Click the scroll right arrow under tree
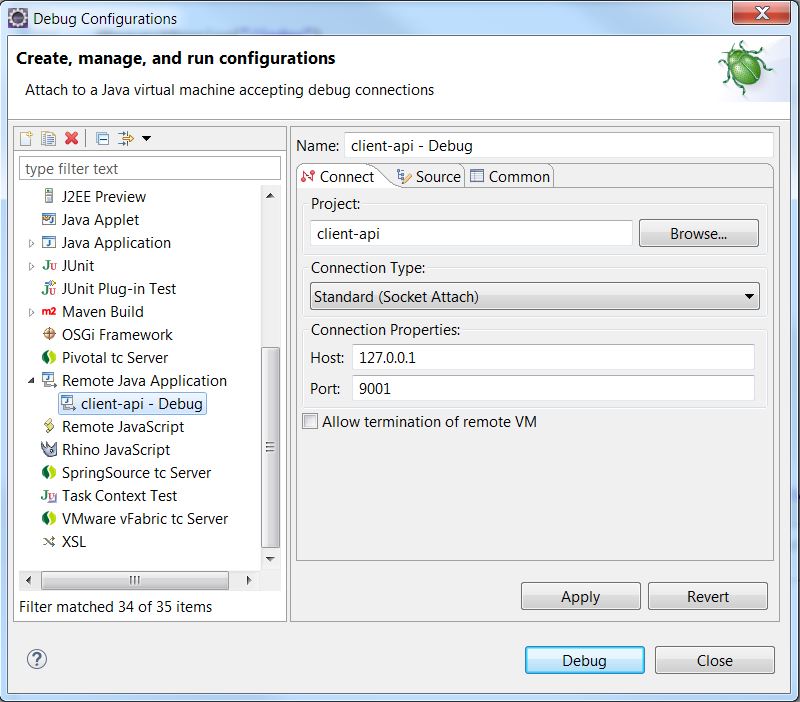Image resolution: width=800 pixels, height=702 pixels. tap(249, 580)
